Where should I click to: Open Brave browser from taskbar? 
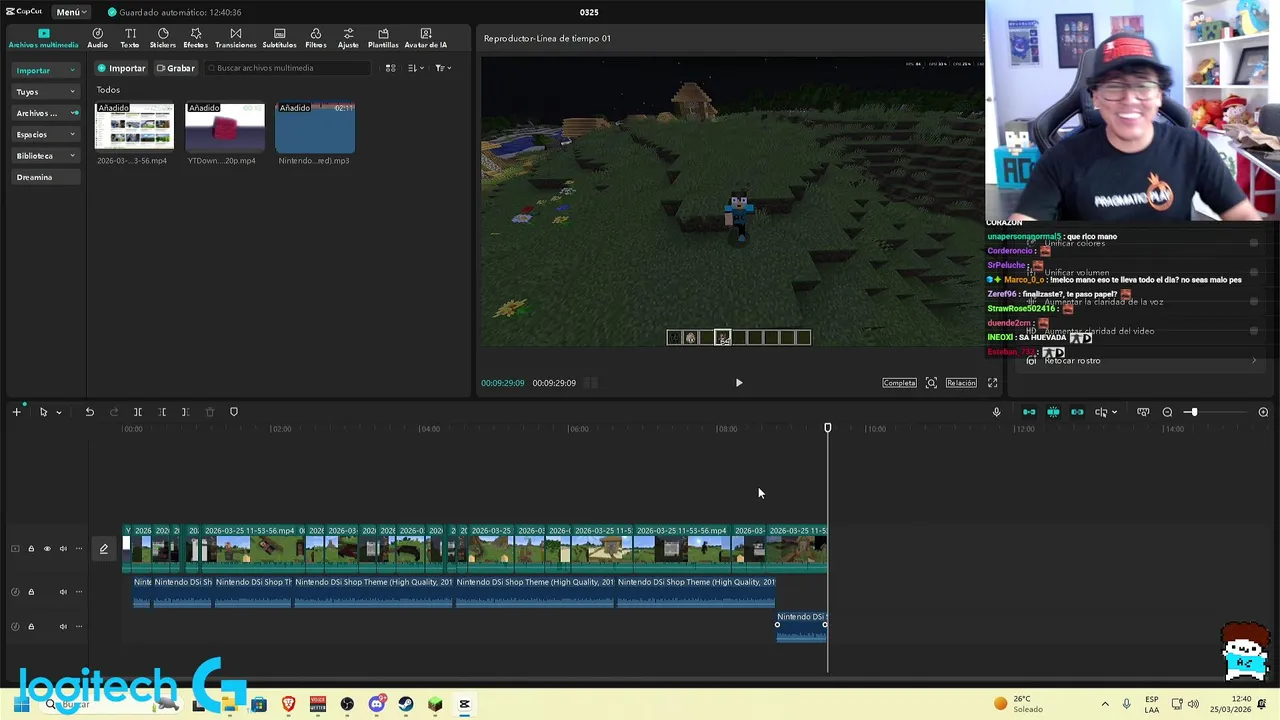(289, 704)
